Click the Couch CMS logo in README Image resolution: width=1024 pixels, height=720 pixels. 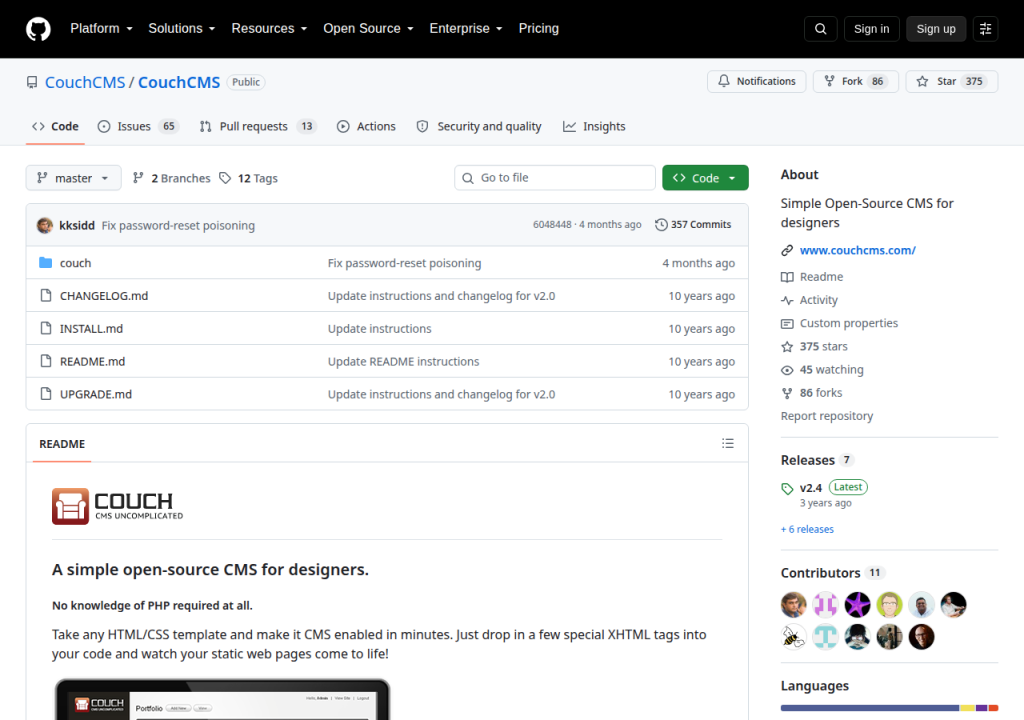click(118, 506)
